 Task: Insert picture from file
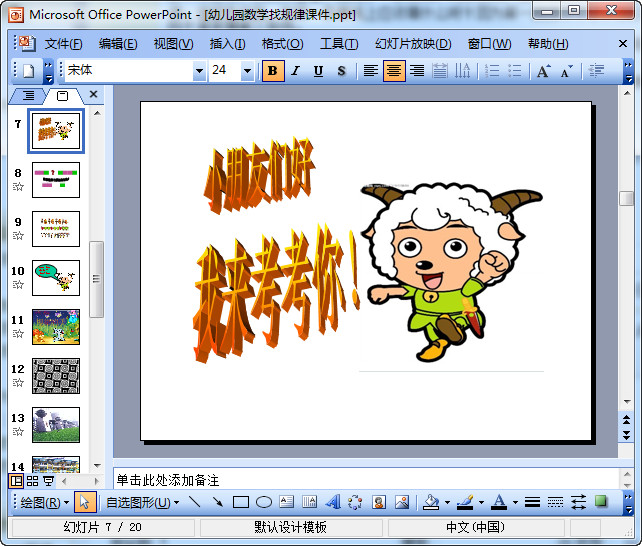(402, 502)
